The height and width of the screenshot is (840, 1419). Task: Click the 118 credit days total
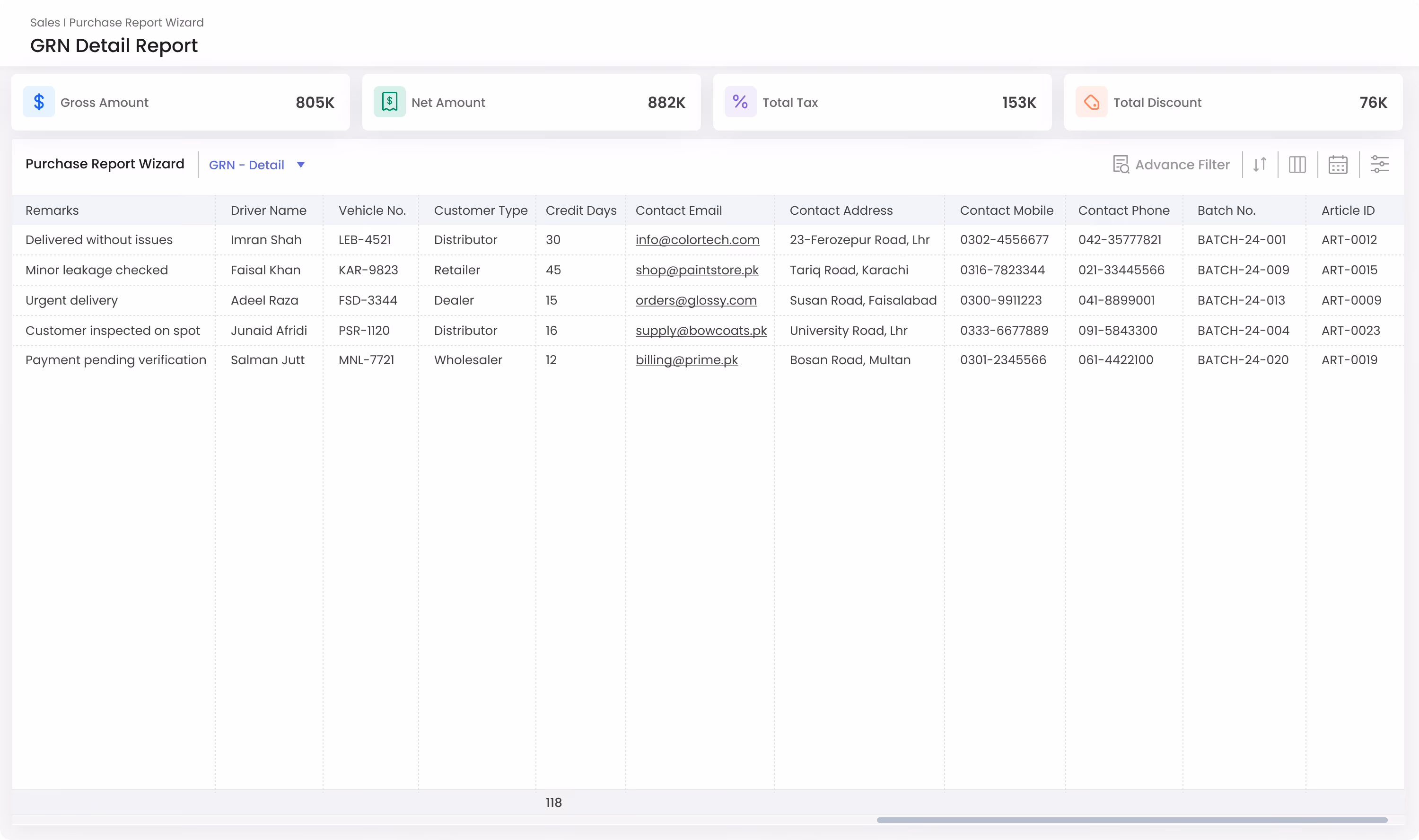tap(553, 802)
